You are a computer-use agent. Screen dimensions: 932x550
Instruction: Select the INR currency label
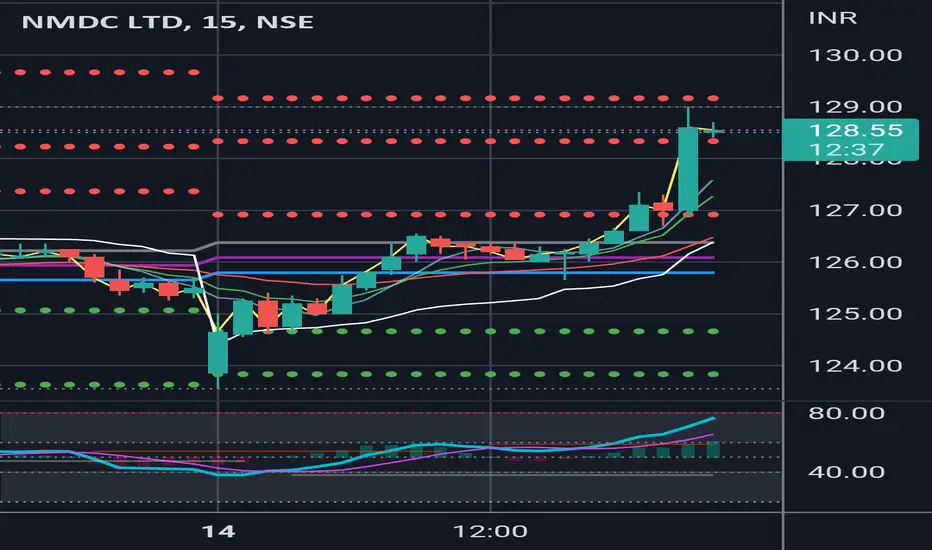click(832, 18)
